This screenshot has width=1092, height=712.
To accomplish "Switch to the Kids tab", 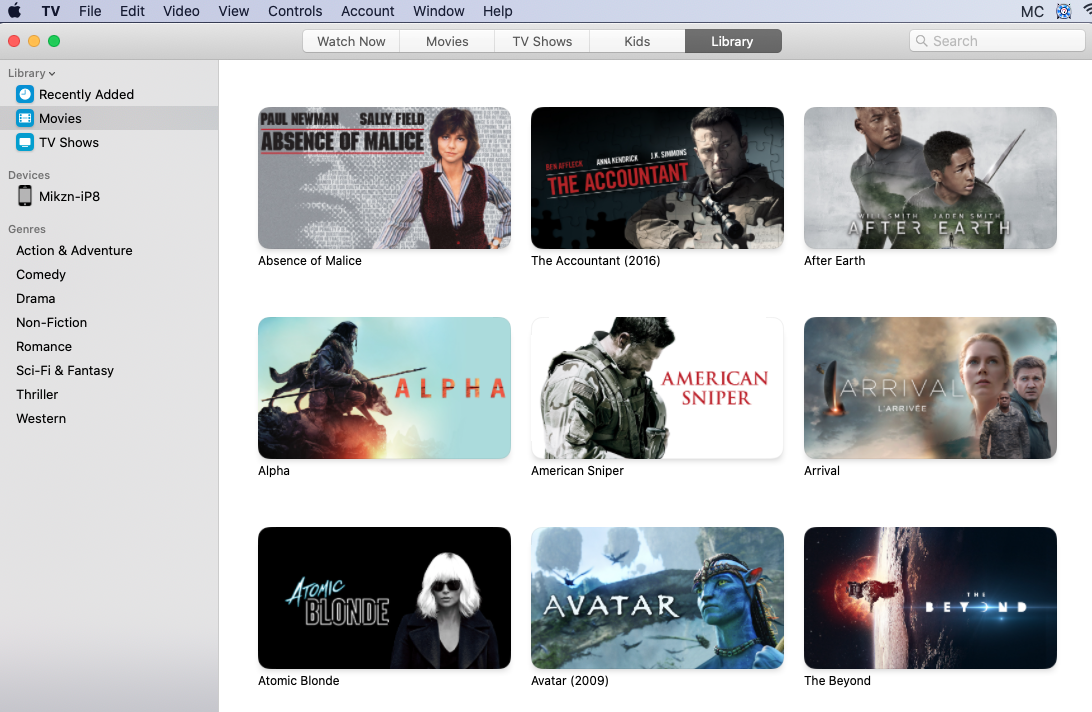I will tap(637, 41).
